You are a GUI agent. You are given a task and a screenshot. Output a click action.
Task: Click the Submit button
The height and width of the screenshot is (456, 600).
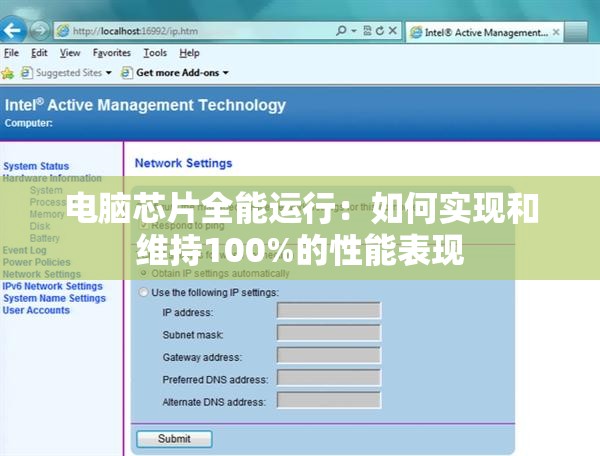coord(174,439)
